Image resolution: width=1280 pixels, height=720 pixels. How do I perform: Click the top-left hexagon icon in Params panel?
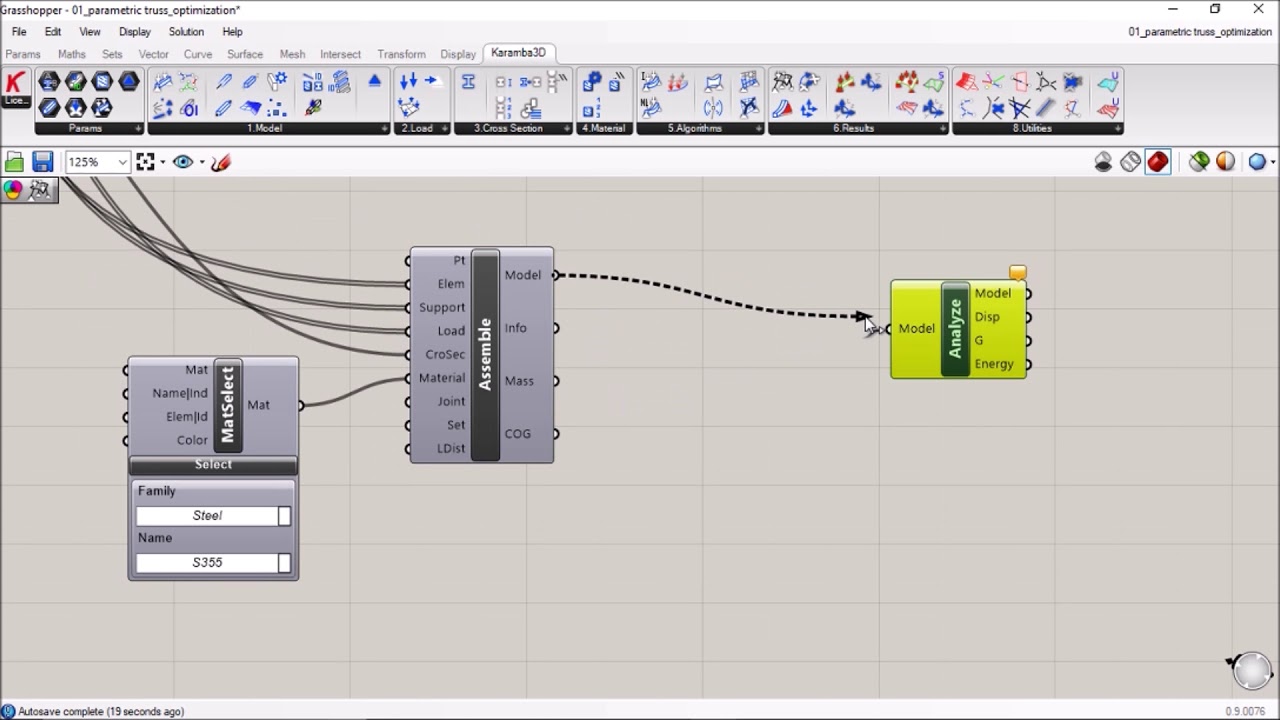pos(49,82)
